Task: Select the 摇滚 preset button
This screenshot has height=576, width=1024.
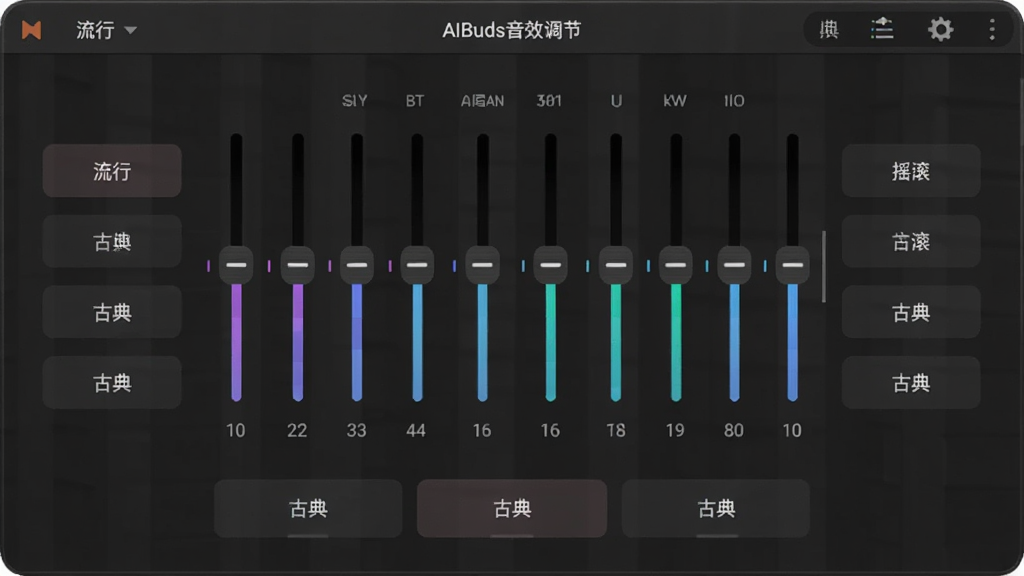Action: click(911, 171)
